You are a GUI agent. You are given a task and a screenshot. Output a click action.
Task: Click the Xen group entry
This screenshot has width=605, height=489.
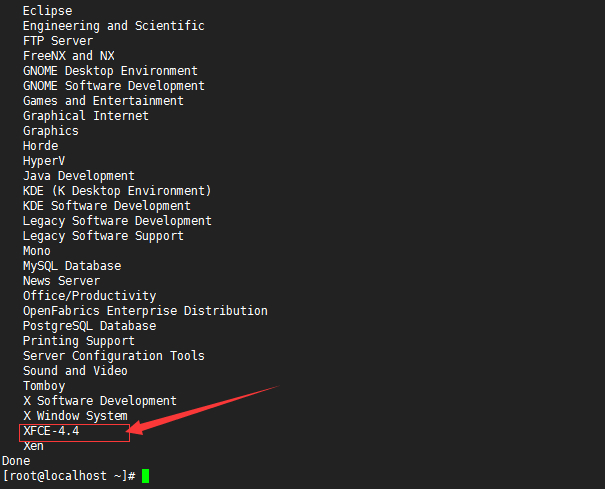point(33,446)
